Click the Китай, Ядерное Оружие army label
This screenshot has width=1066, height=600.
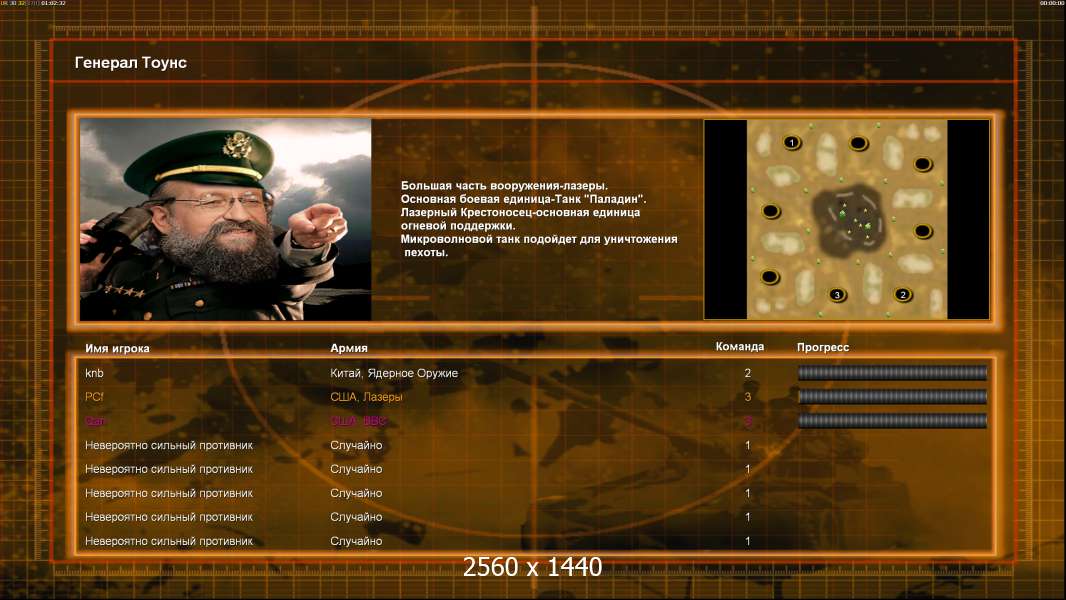click(x=394, y=373)
